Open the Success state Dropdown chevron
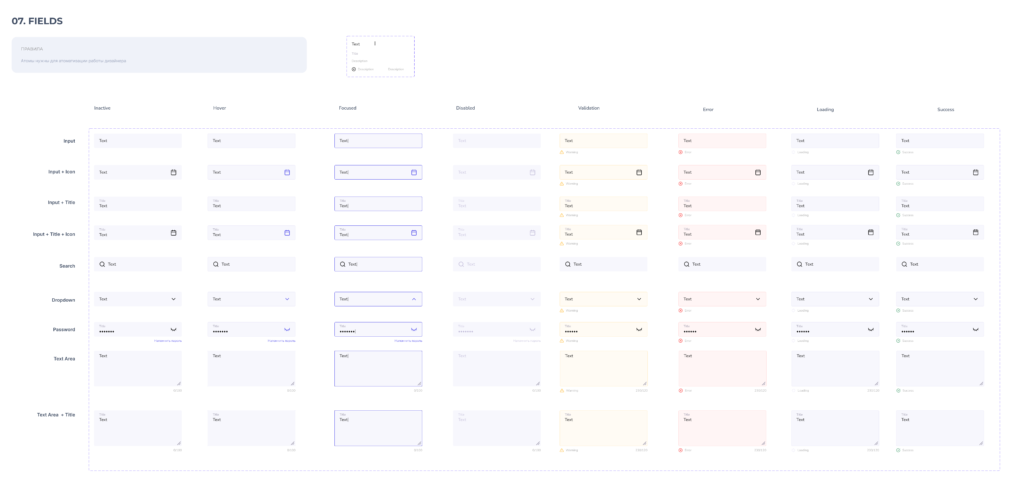 tap(976, 299)
